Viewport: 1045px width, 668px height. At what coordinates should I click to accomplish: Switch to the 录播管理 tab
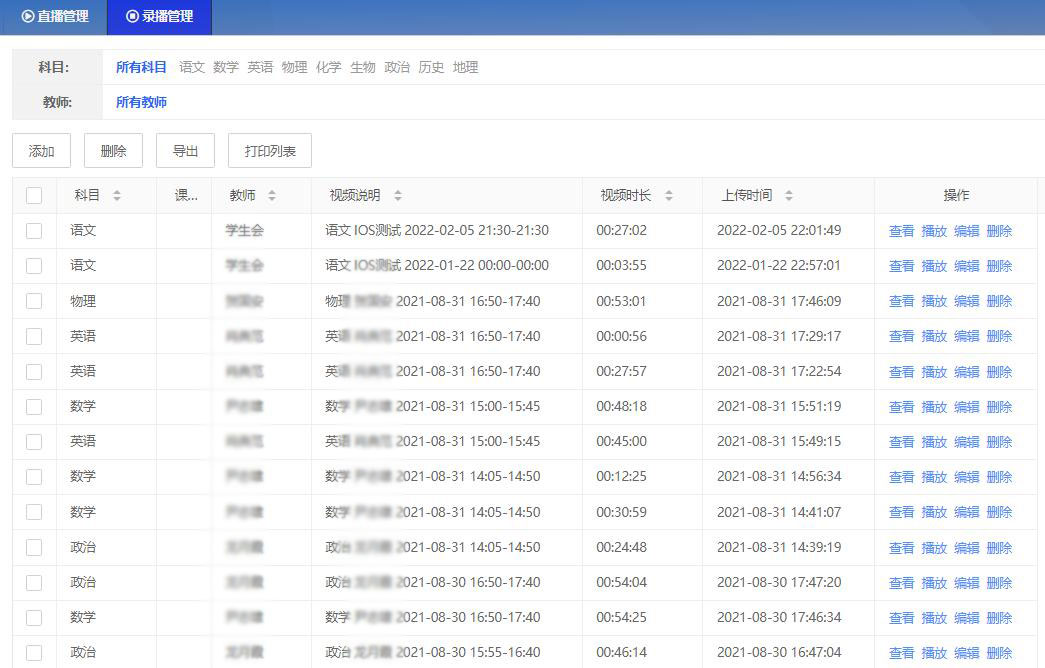point(160,17)
